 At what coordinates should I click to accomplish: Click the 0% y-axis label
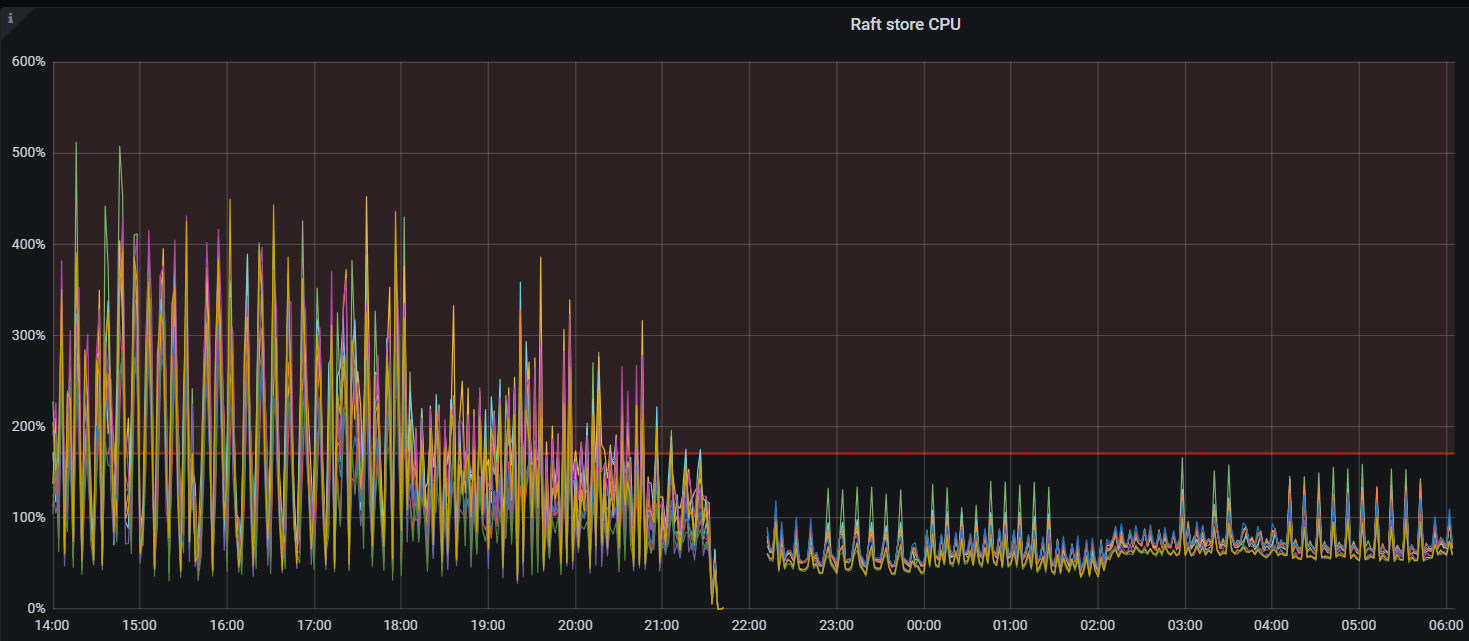[35, 608]
